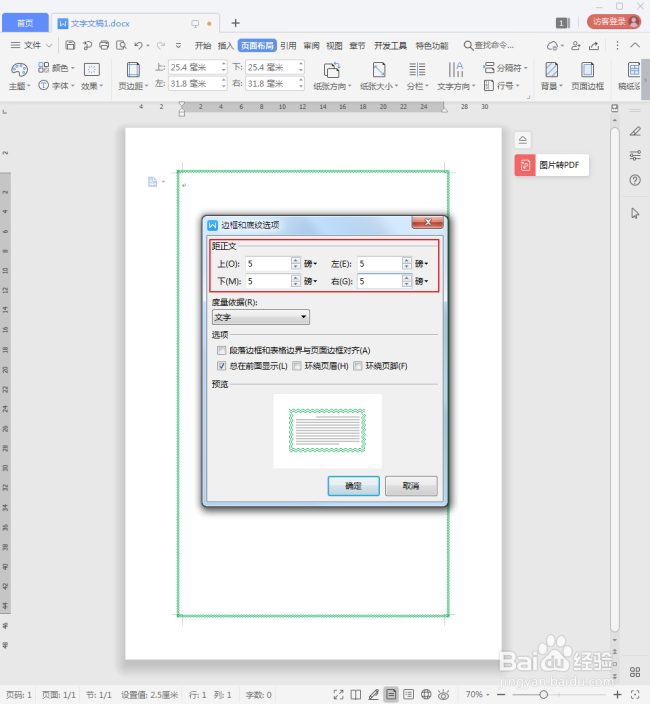Click the 右(G) distance input field

(380, 281)
